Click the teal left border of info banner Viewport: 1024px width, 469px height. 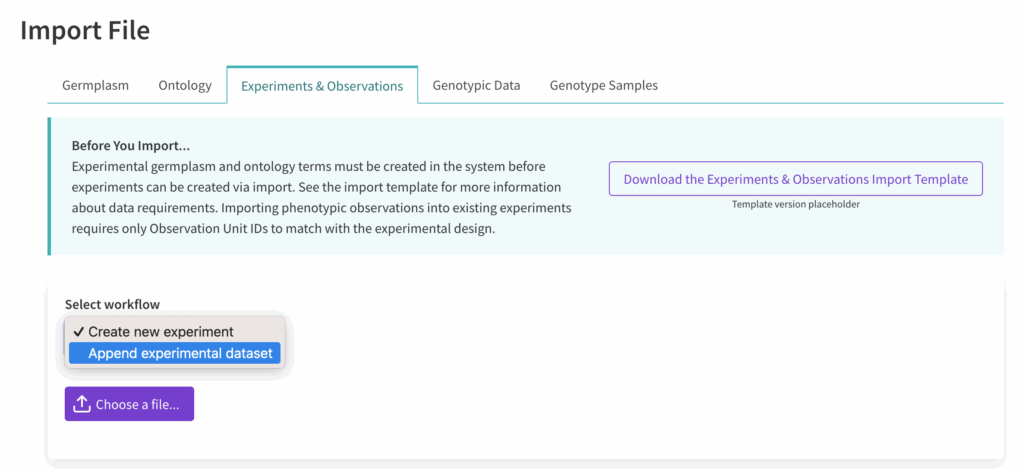pyautogui.click(x=49, y=186)
